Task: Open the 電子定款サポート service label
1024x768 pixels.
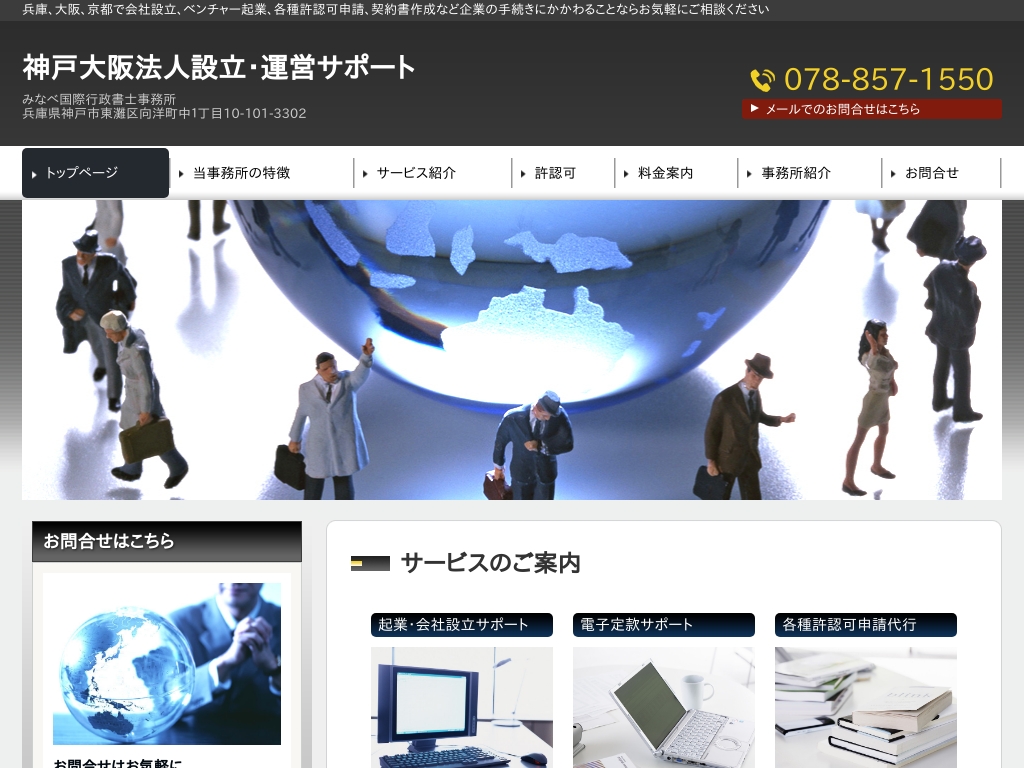Action: tap(664, 625)
